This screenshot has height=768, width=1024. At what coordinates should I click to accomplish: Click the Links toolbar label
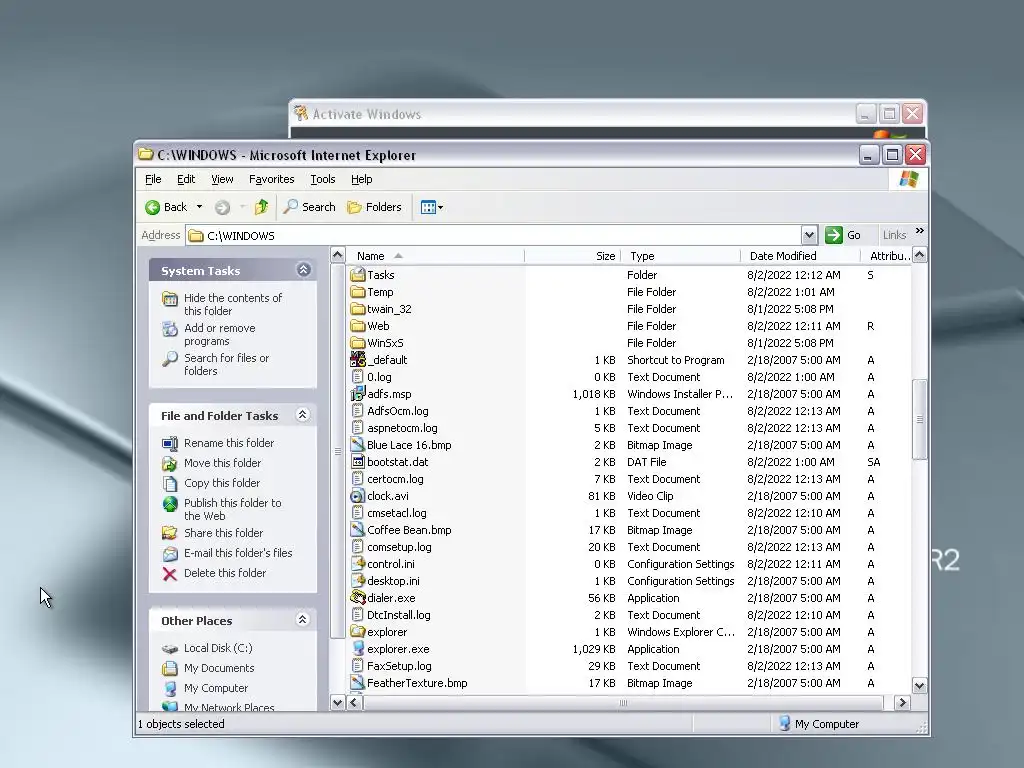pyautogui.click(x=894, y=235)
